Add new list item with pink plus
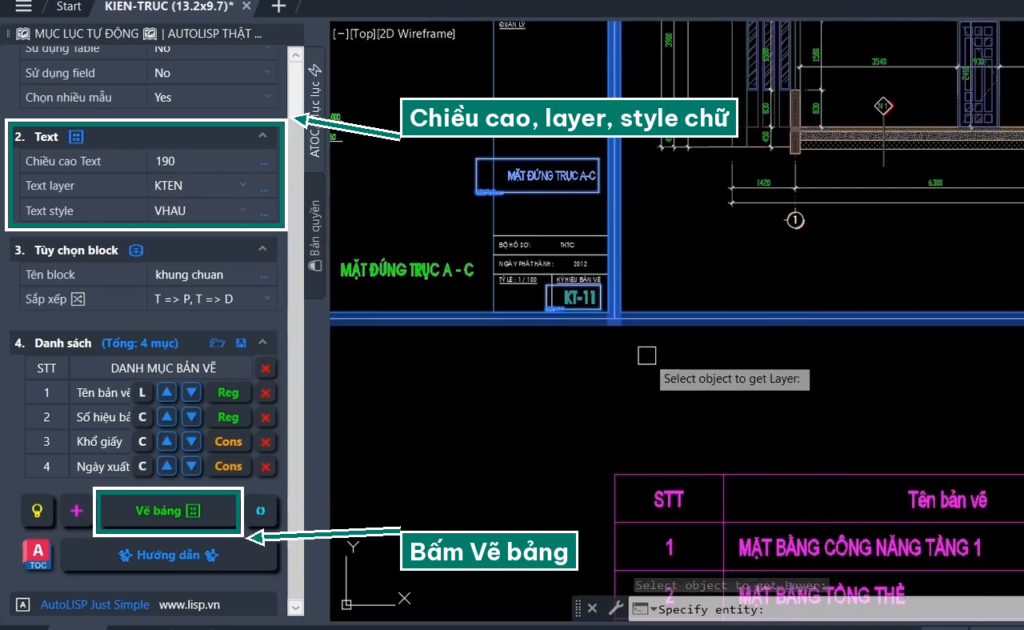This screenshot has height=630, width=1024. pyautogui.click(x=76, y=511)
